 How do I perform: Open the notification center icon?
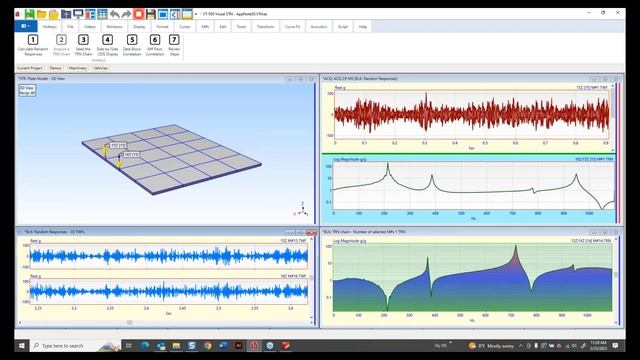[x=616, y=346]
